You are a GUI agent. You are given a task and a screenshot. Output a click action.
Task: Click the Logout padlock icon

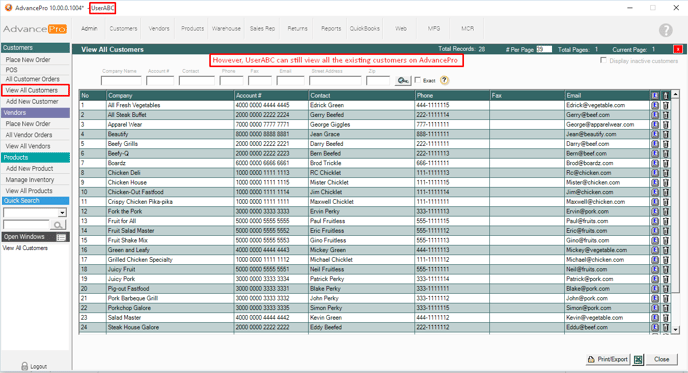[x=25, y=366]
